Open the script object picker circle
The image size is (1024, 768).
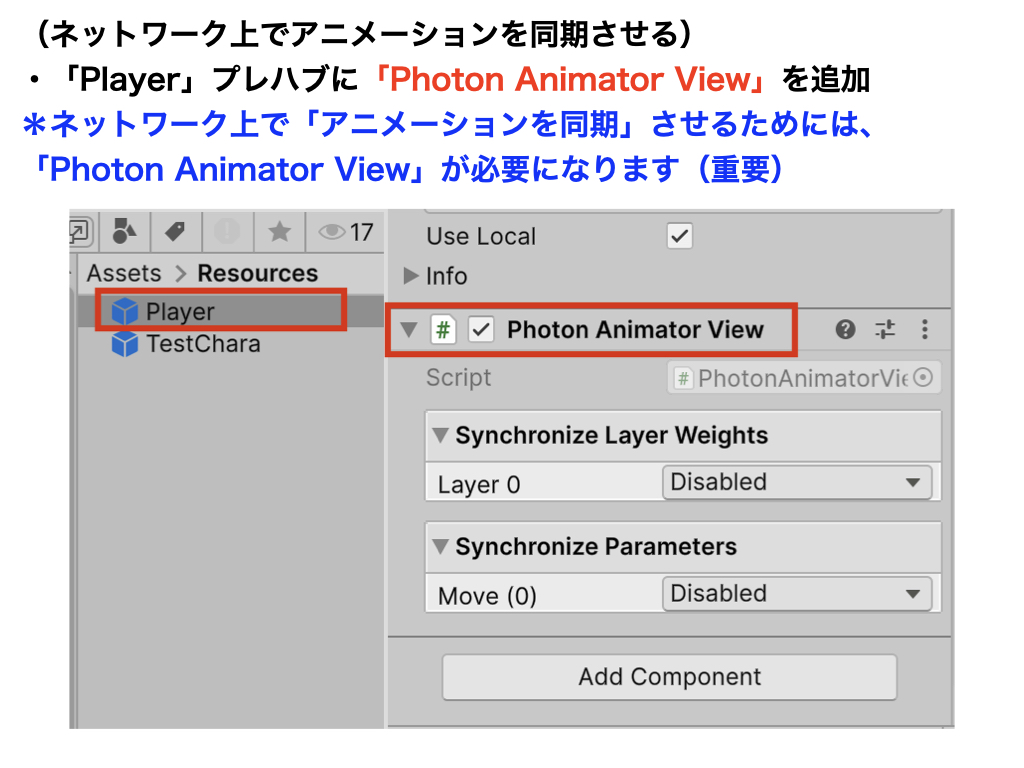click(x=923, y=377)
